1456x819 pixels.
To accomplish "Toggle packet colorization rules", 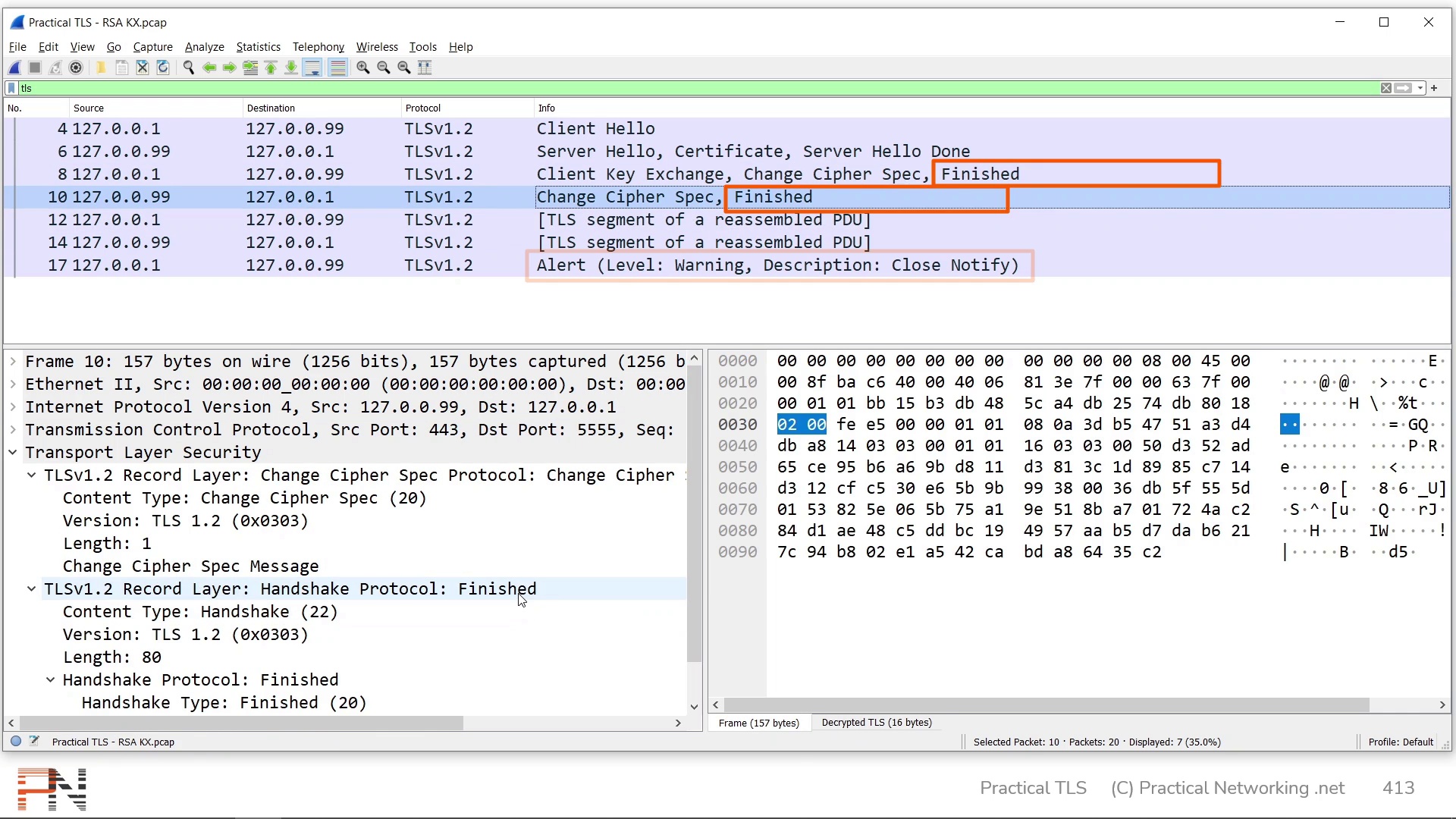I will [337, 67].
